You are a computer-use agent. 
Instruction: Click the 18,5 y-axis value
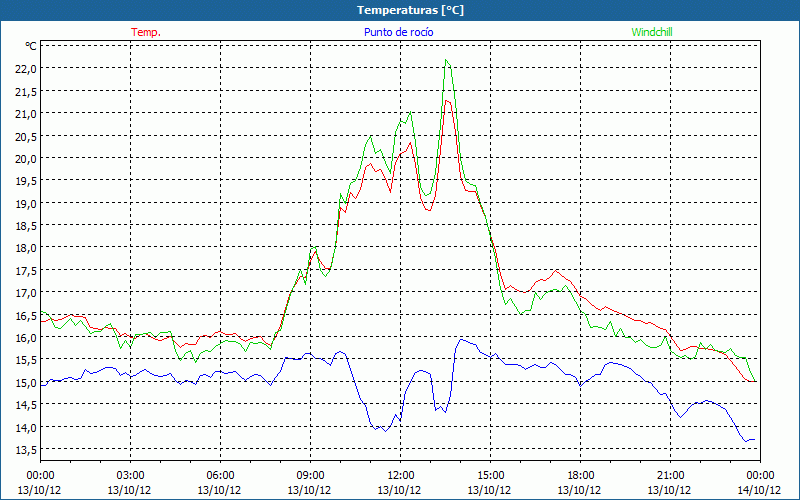click(x=26, y=226)
